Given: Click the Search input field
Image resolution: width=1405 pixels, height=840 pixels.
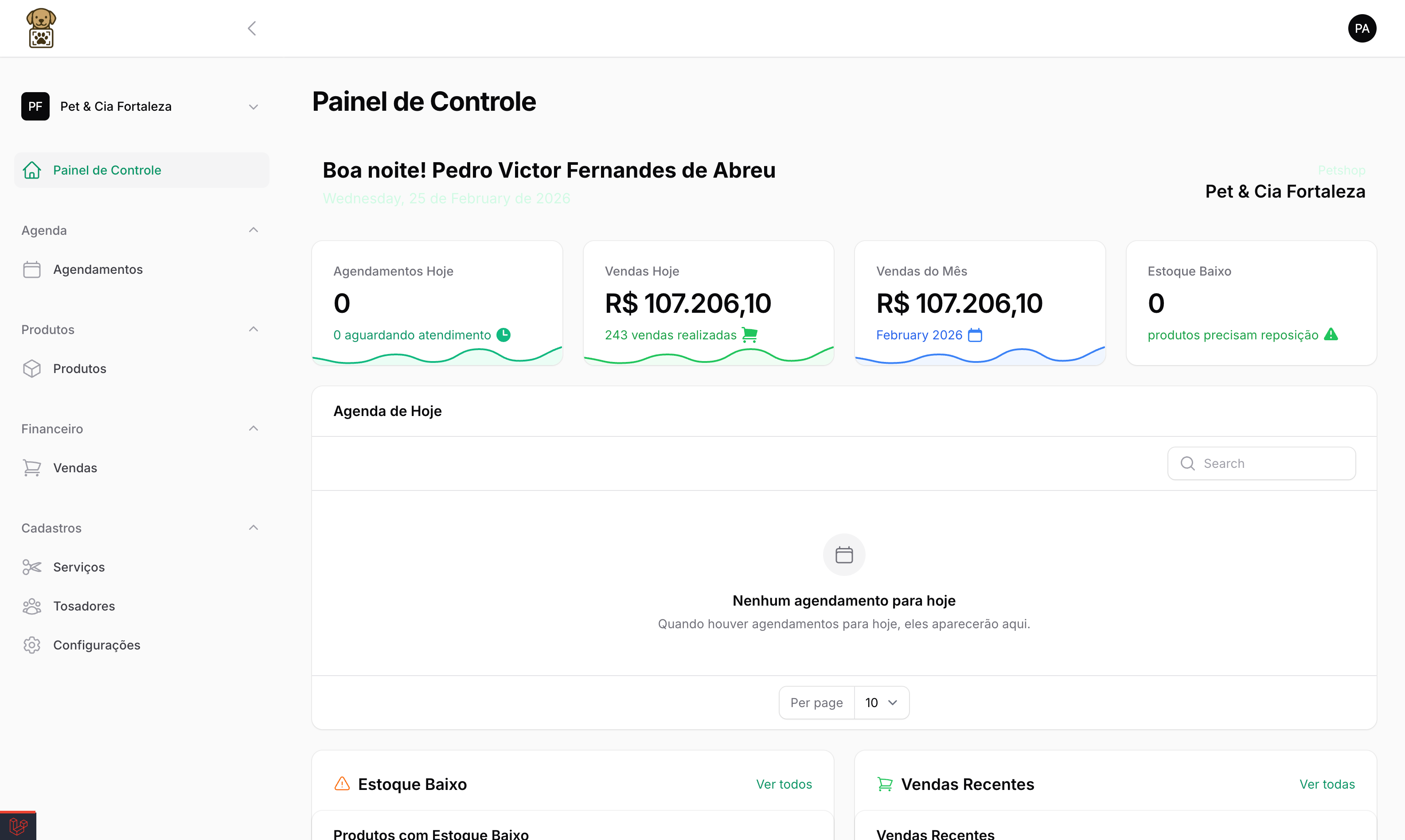Looking at the screenshot, I should pyautogui.click(x=1262, y=463).
